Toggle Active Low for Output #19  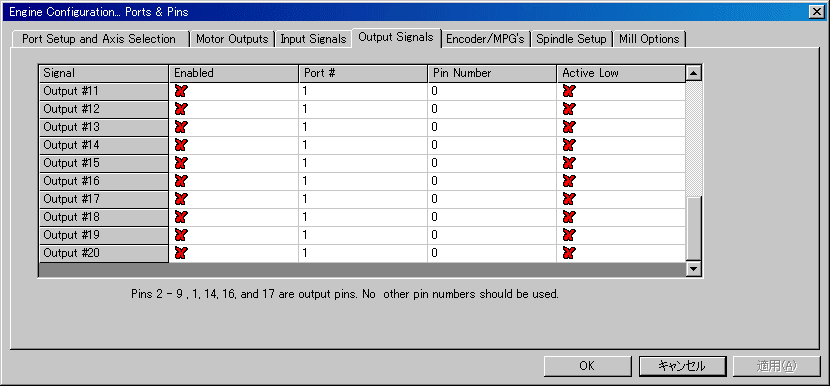coord(569,235)
